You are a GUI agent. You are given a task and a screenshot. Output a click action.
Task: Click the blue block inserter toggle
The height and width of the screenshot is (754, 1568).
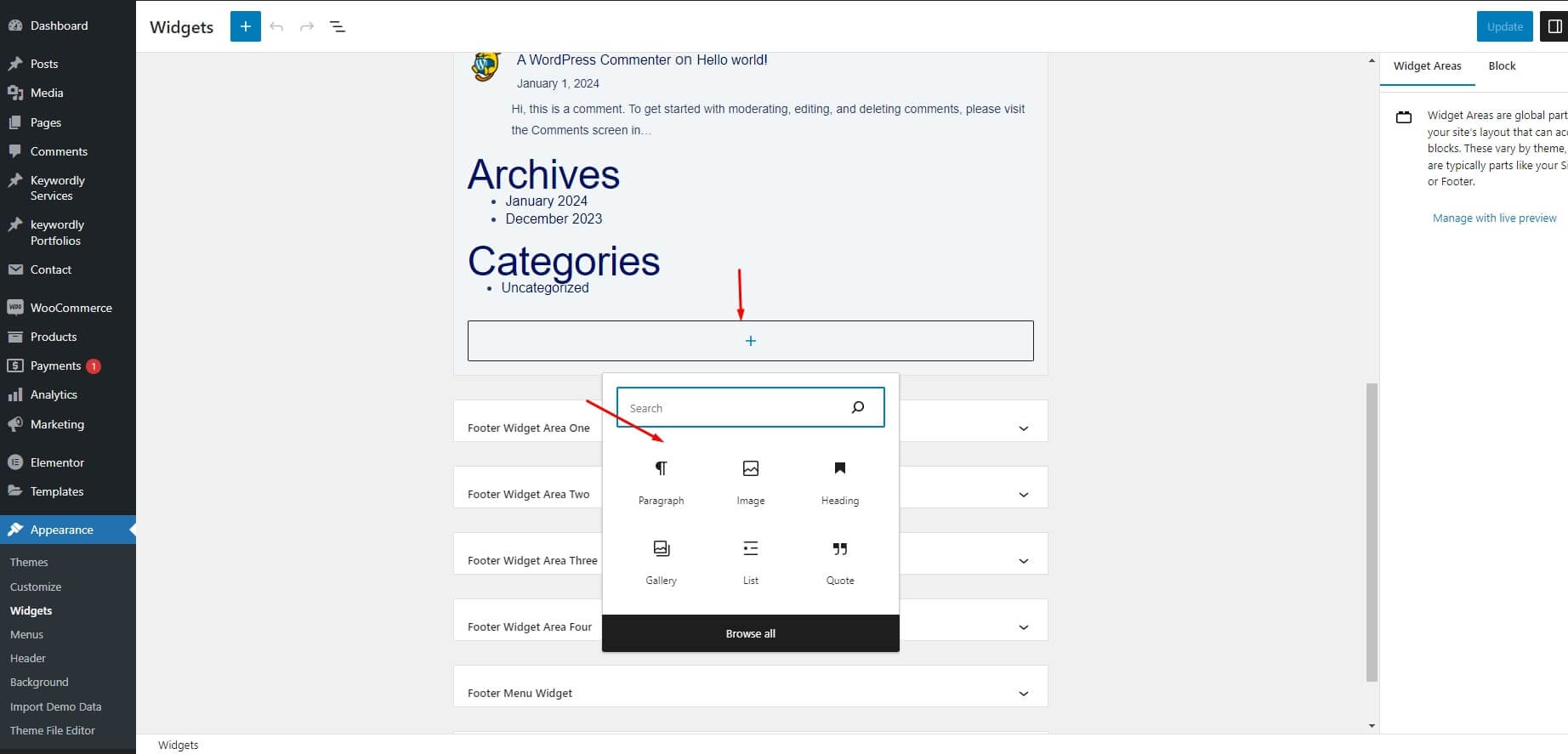(245, 27)
